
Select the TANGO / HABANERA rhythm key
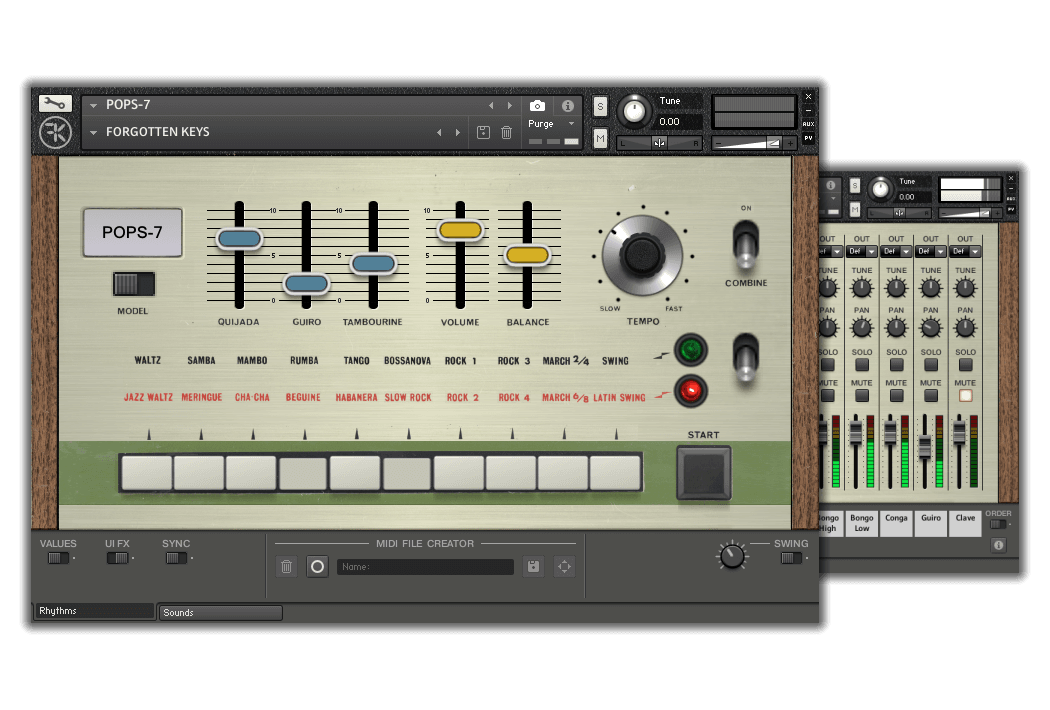coord(355,472)
